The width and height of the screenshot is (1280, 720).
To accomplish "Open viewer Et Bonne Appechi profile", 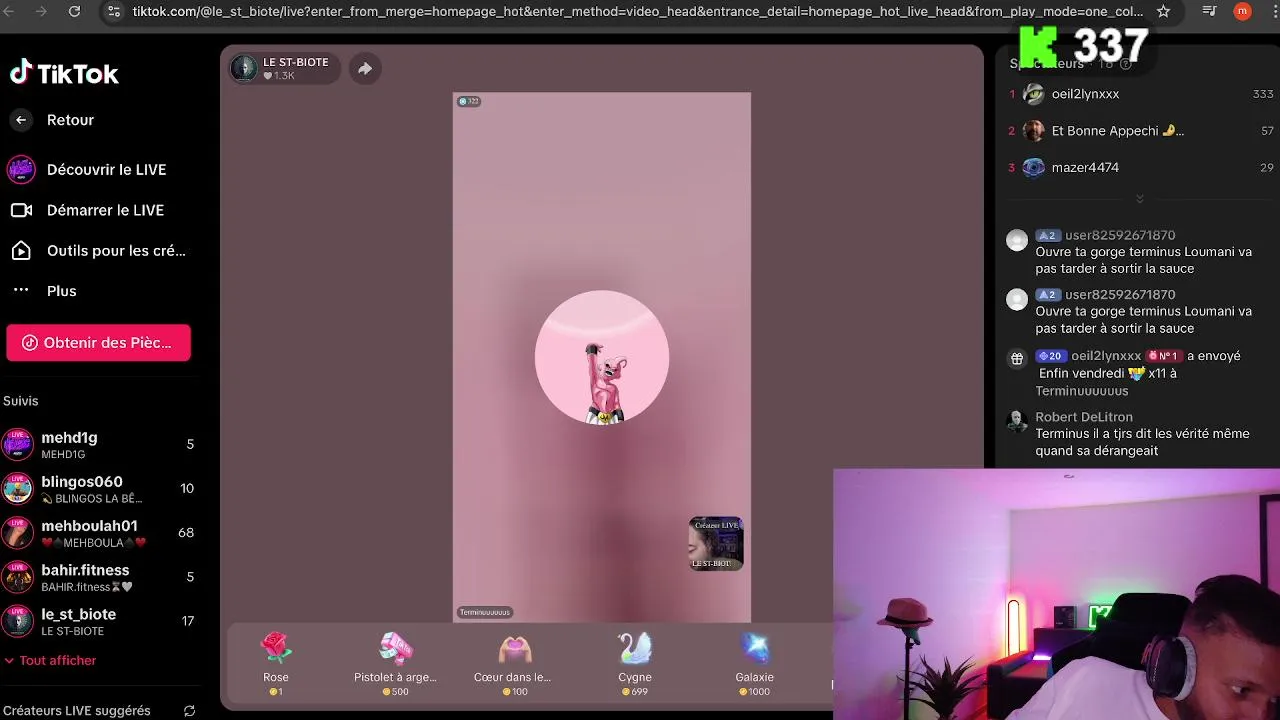I will tap(1117, 131).
